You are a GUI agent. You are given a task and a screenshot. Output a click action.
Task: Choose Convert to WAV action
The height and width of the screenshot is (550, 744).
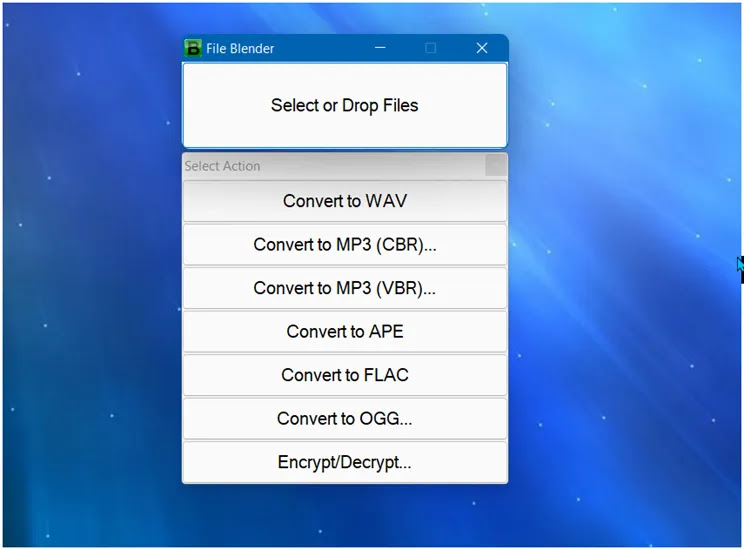pos(345,201)
